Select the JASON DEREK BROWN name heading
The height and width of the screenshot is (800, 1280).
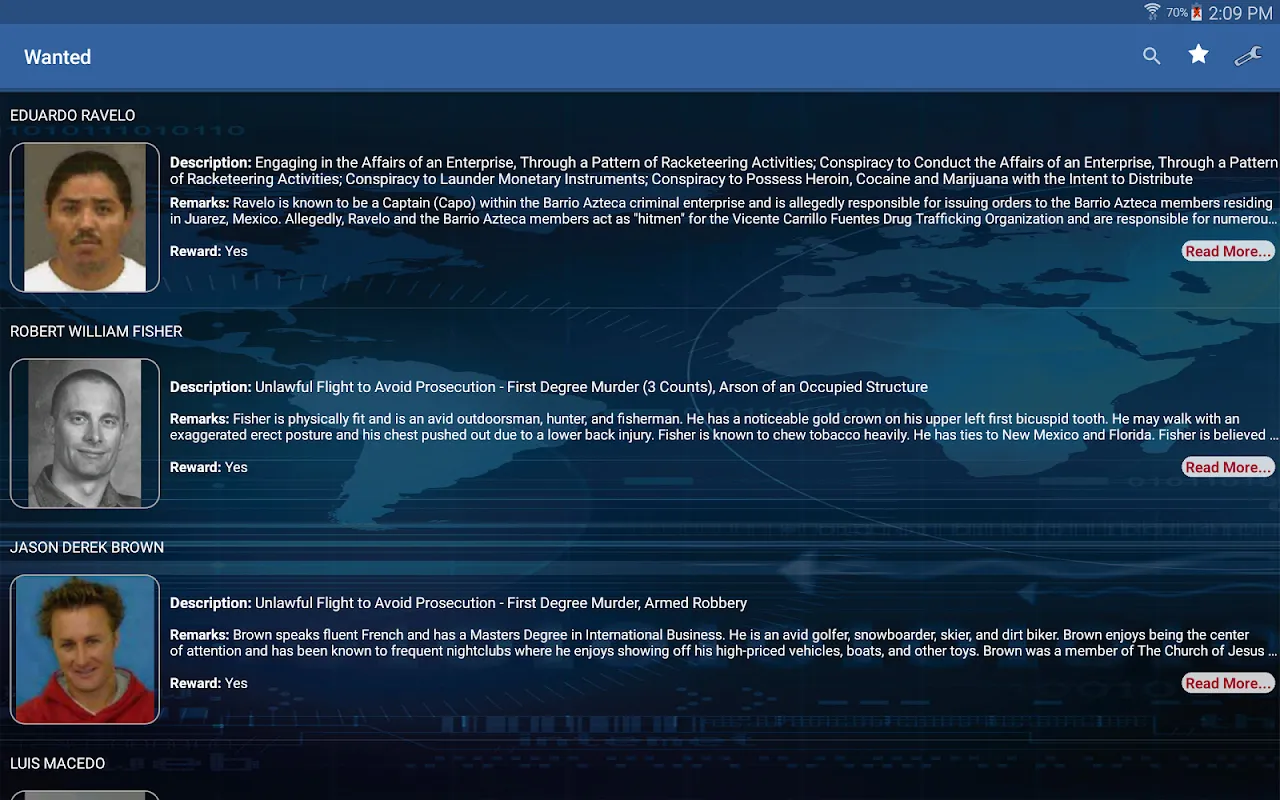(x=87, y=547)
